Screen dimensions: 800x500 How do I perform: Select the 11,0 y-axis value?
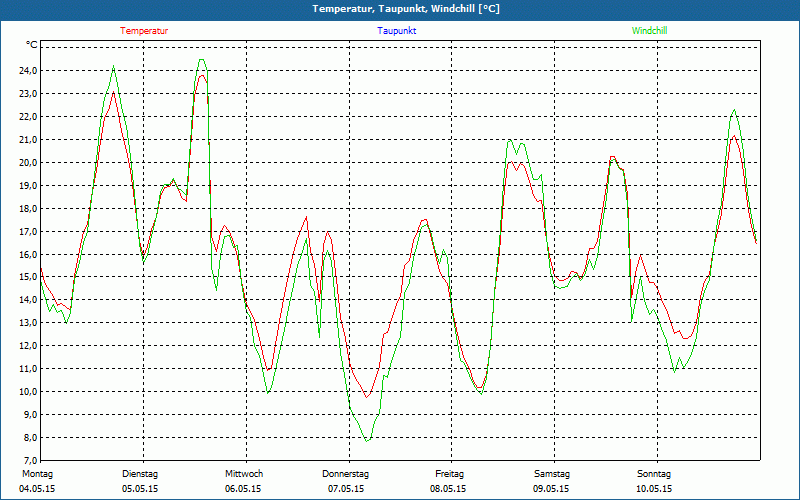click(28, 368)
